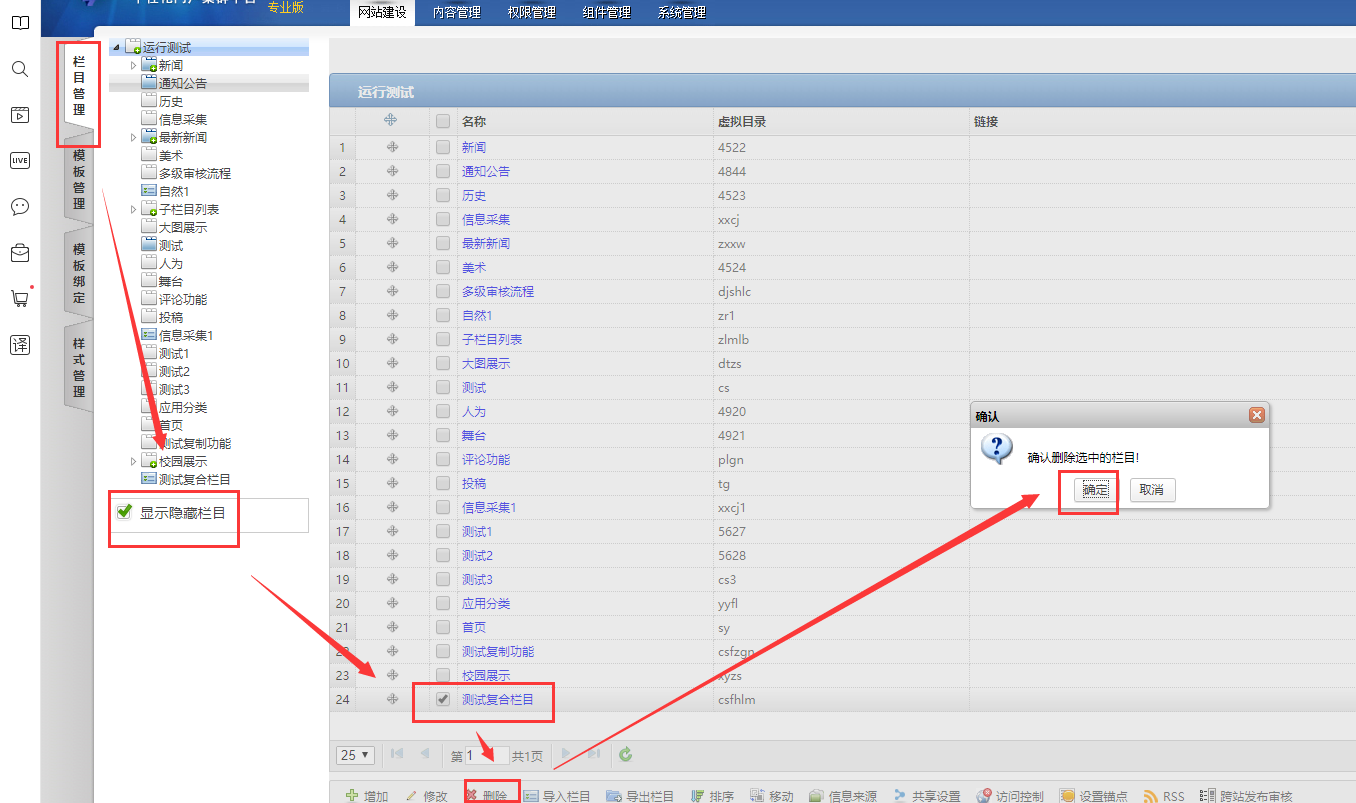
Task: Click the search icon in left sidebar
Action: tap(20, 69)
